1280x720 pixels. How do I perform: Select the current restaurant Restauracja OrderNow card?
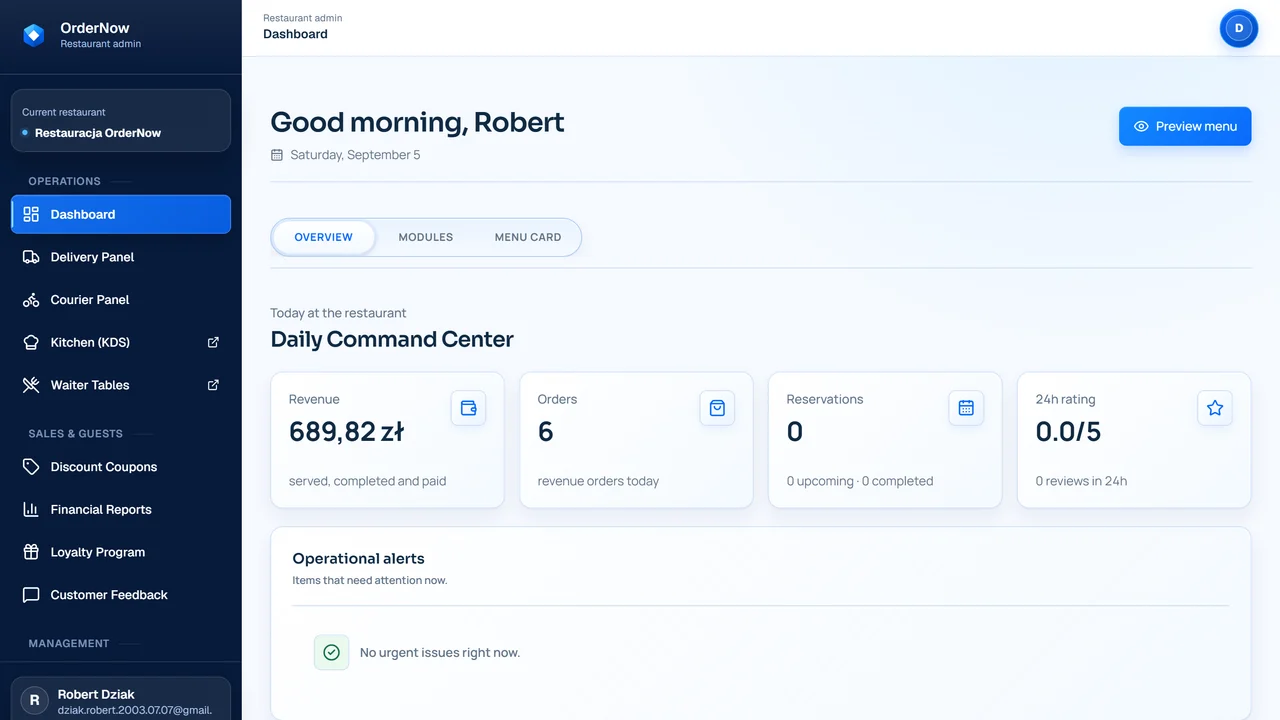pyautogui.click(x=121, y=121)
